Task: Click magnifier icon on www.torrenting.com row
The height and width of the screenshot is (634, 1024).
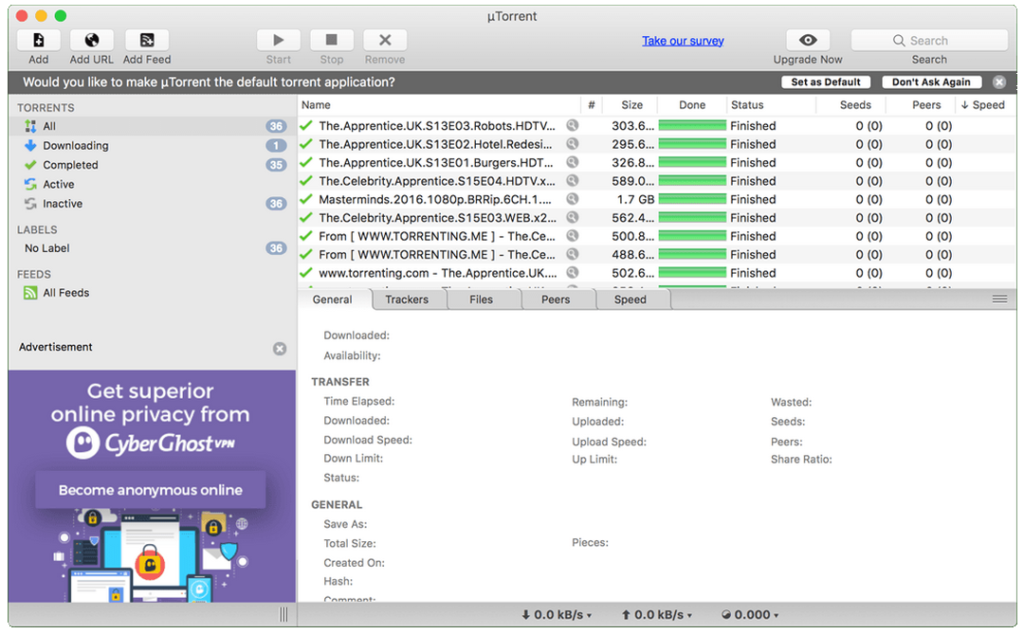Action: [572, 273]
